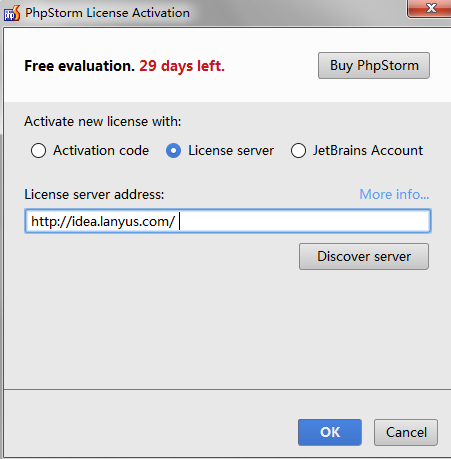
Task: Dismiss the dialog with Cancel
Action: pos(406,432)
